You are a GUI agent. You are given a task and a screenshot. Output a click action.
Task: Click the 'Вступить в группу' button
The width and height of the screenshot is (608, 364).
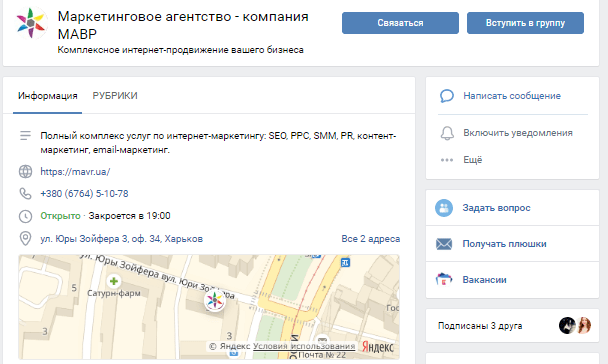pyautogui.click(x=525, y=23)
